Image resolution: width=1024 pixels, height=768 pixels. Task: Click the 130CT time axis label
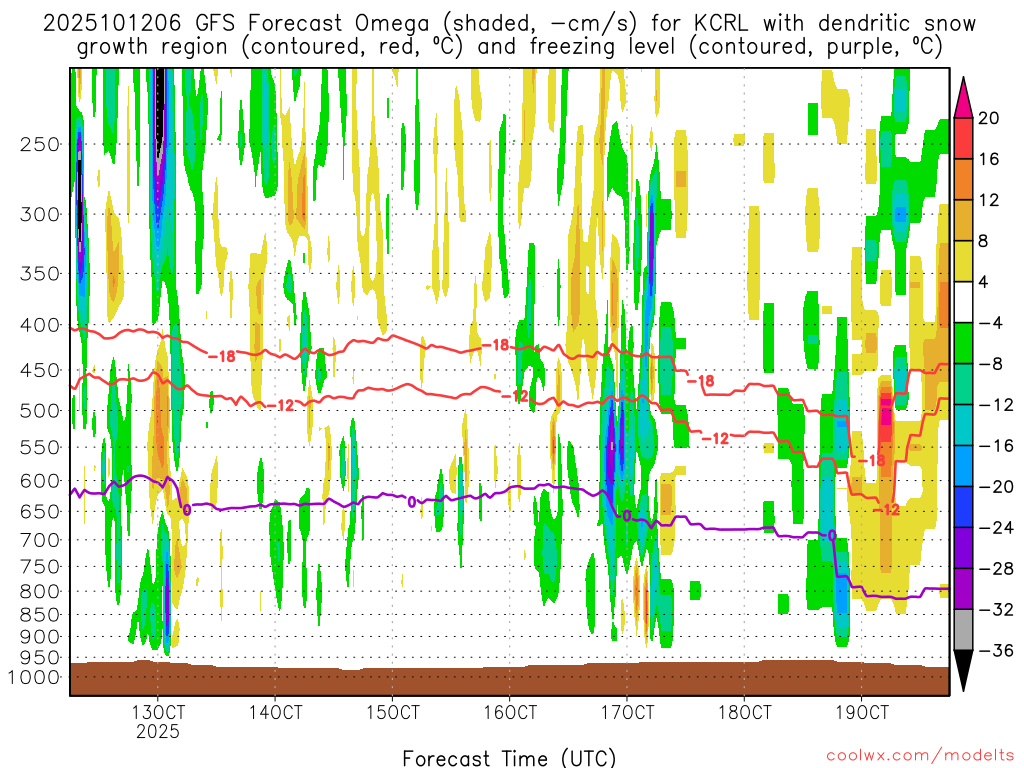(158, 712)
